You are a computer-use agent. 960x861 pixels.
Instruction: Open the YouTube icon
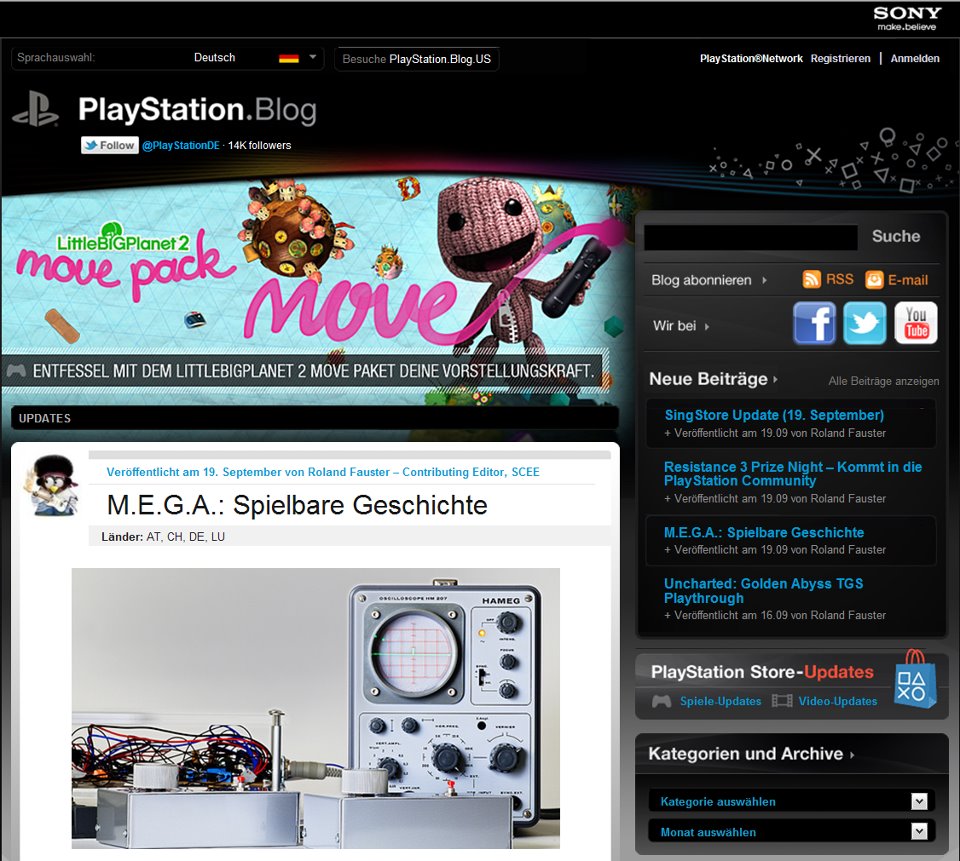point(915,324)
